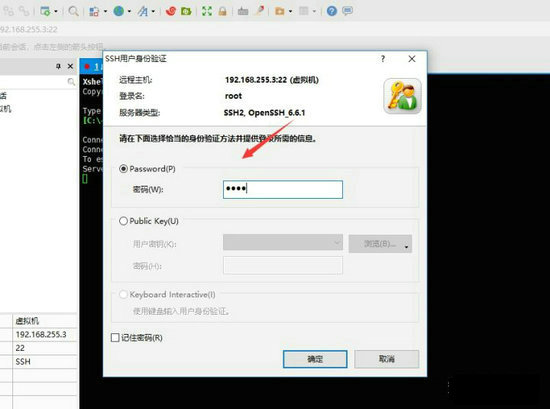Open the globe encoding icon in toolbar
Viewport: 550px width, 409px height.
[119, 11]
